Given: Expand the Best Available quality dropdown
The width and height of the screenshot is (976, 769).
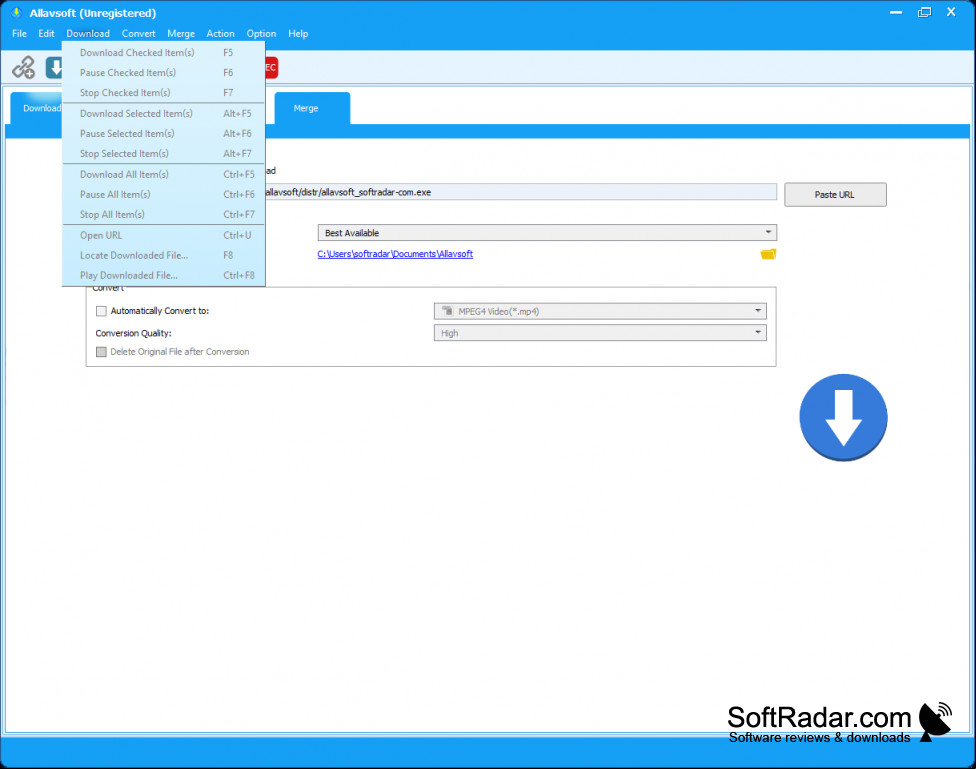Looking at the screenshot, I should [x=547, y=233].
